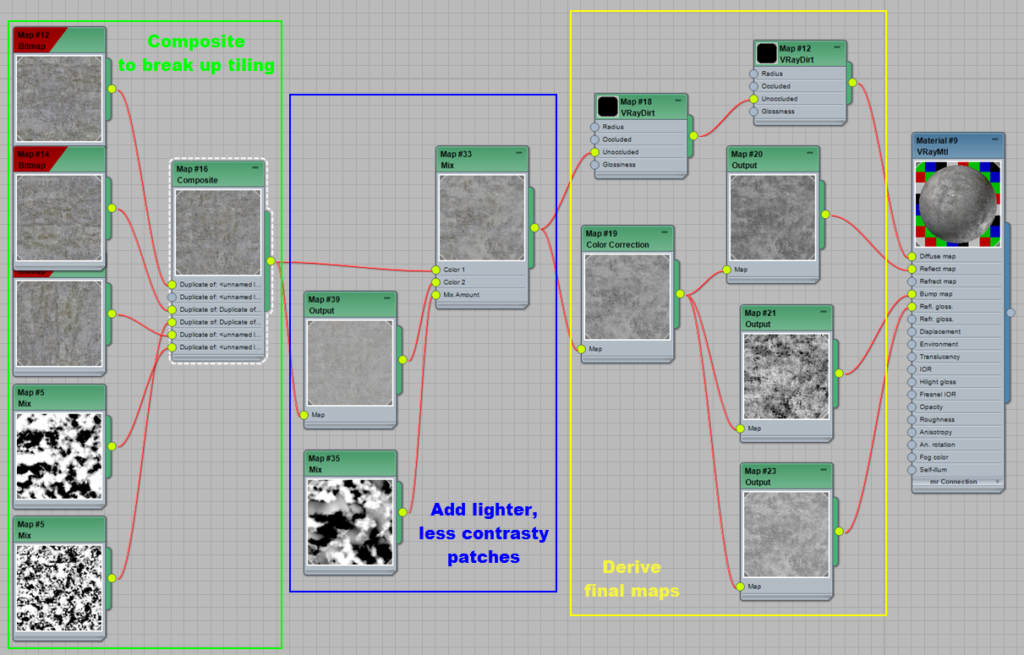
Task: Click the black swatch on Map #18 VRayDirt
Action: [x=607, y=107]
